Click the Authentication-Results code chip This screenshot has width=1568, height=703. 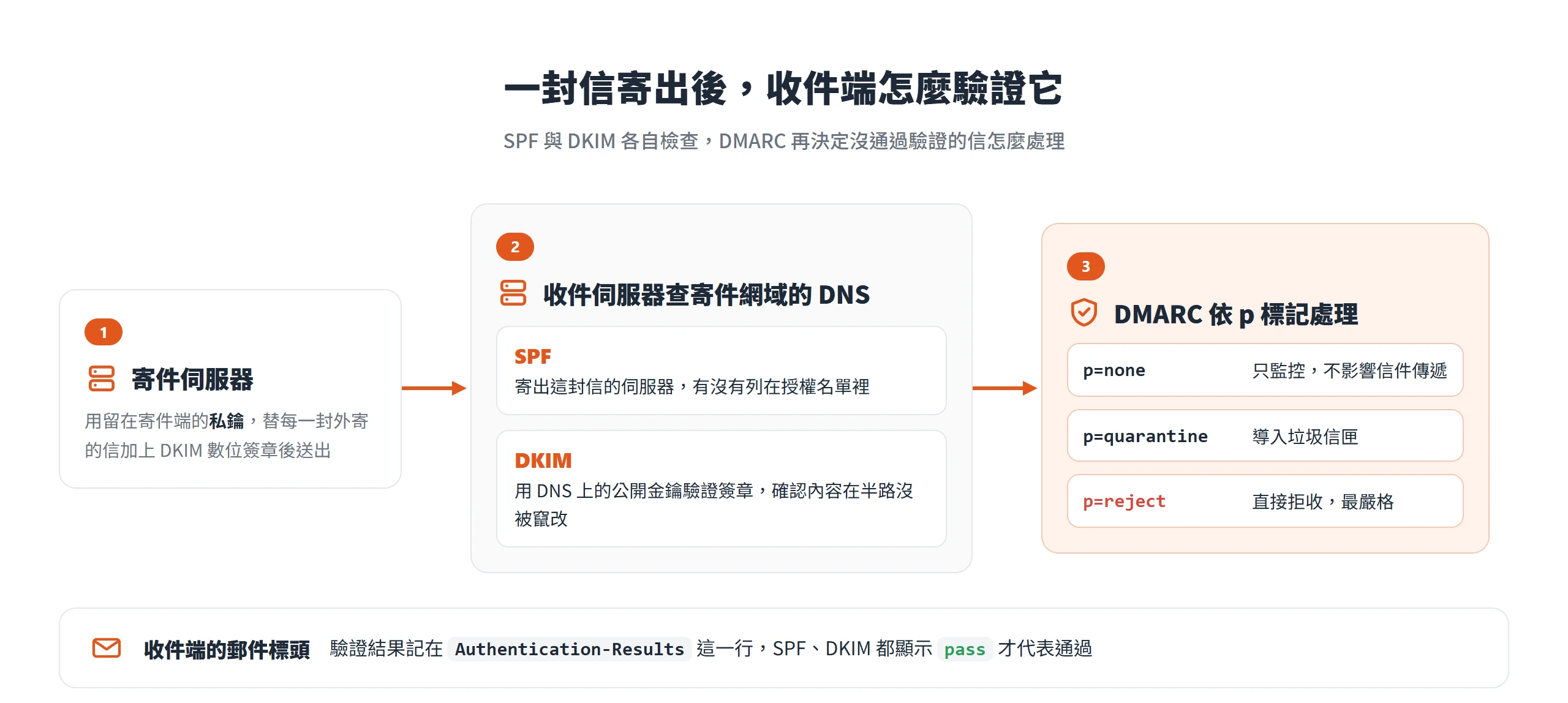pyautogui.click(x=570, y=648)
